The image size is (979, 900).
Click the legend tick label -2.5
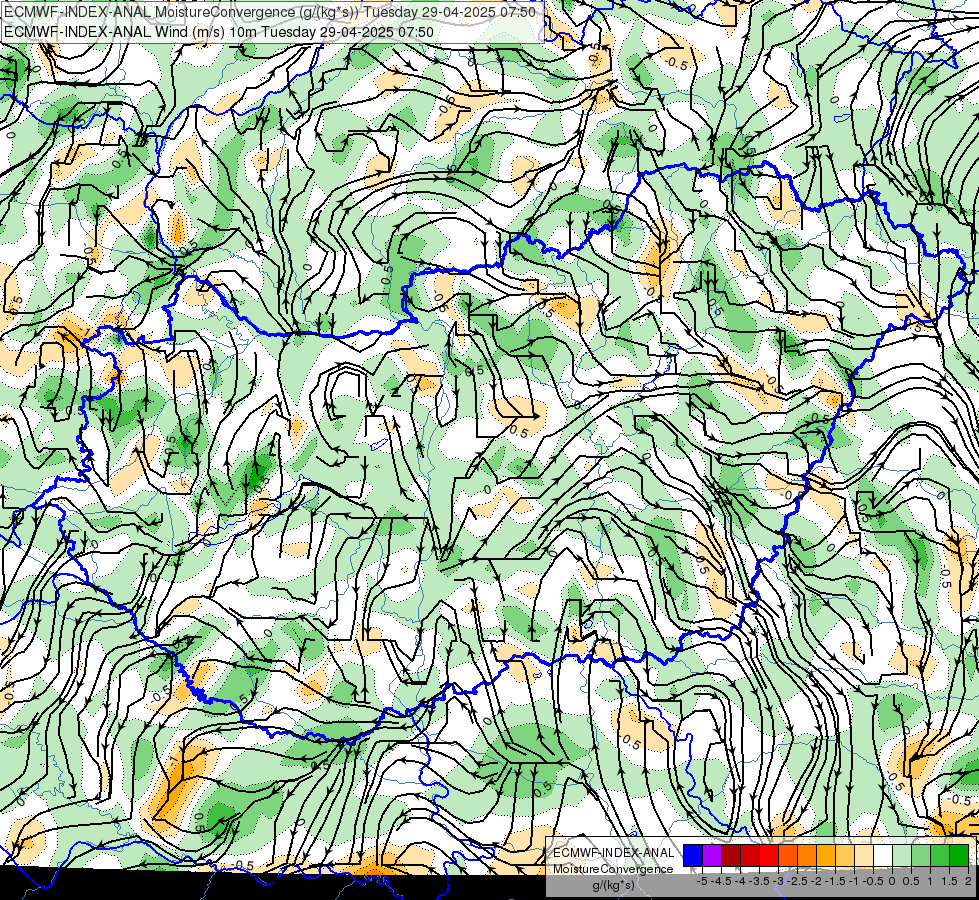[x=797, y=881]
